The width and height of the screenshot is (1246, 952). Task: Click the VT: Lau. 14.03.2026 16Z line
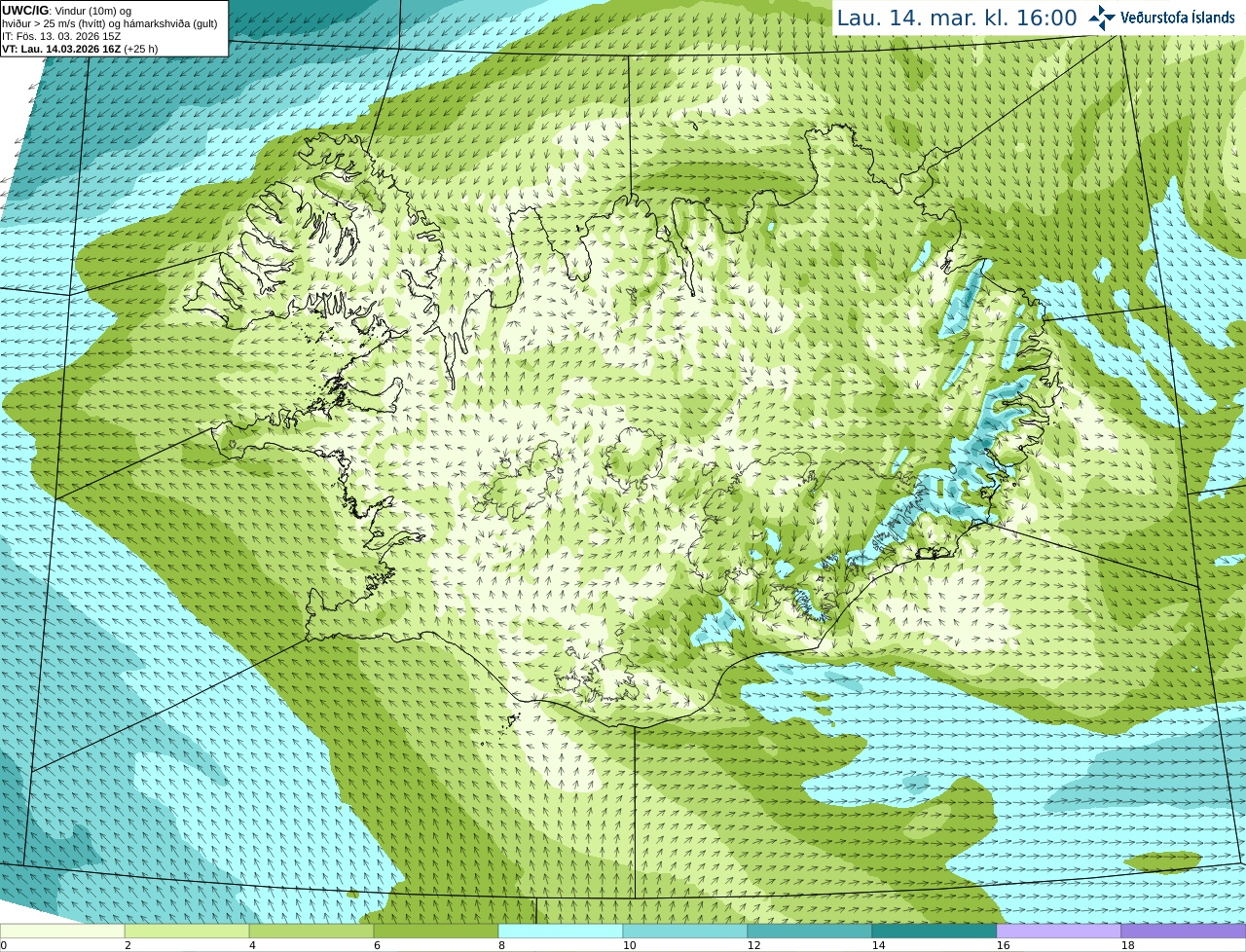coord(80,49)
